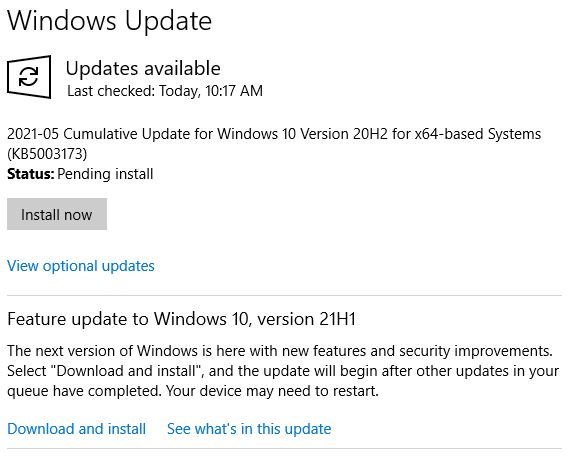
Task: Click the Windows Update page title
Action: (110, 21)
